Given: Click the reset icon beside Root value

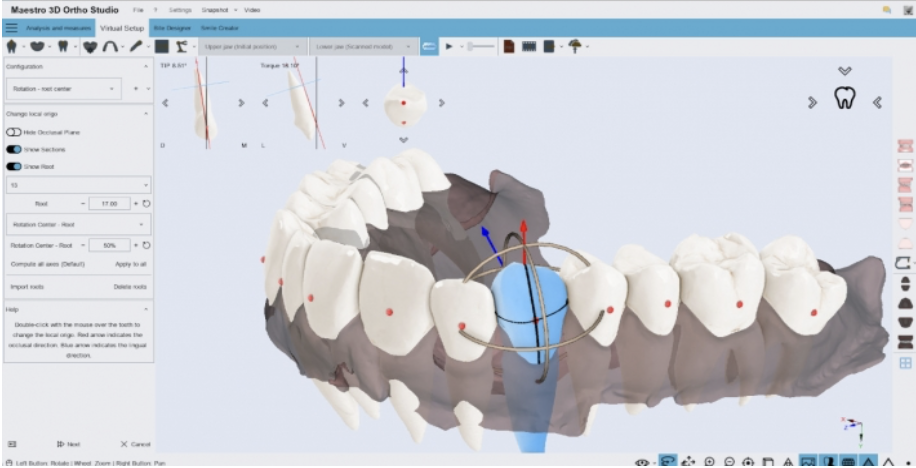Looking at the screenshot, I should point(146,204).
